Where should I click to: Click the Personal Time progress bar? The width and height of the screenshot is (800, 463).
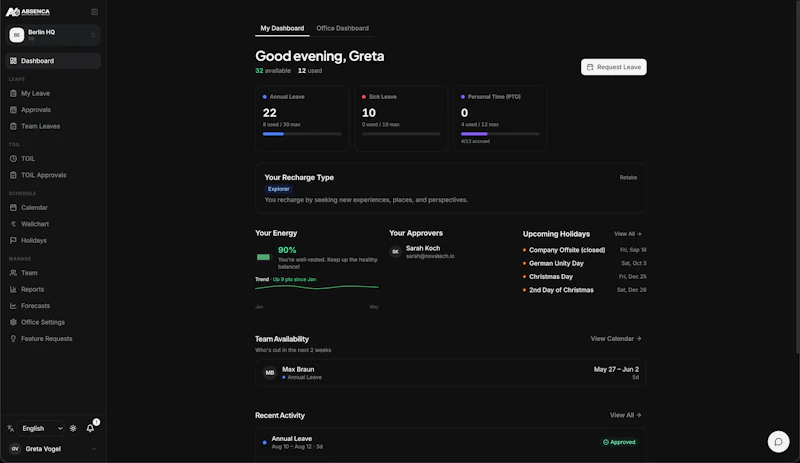click(x=500, y=134)
